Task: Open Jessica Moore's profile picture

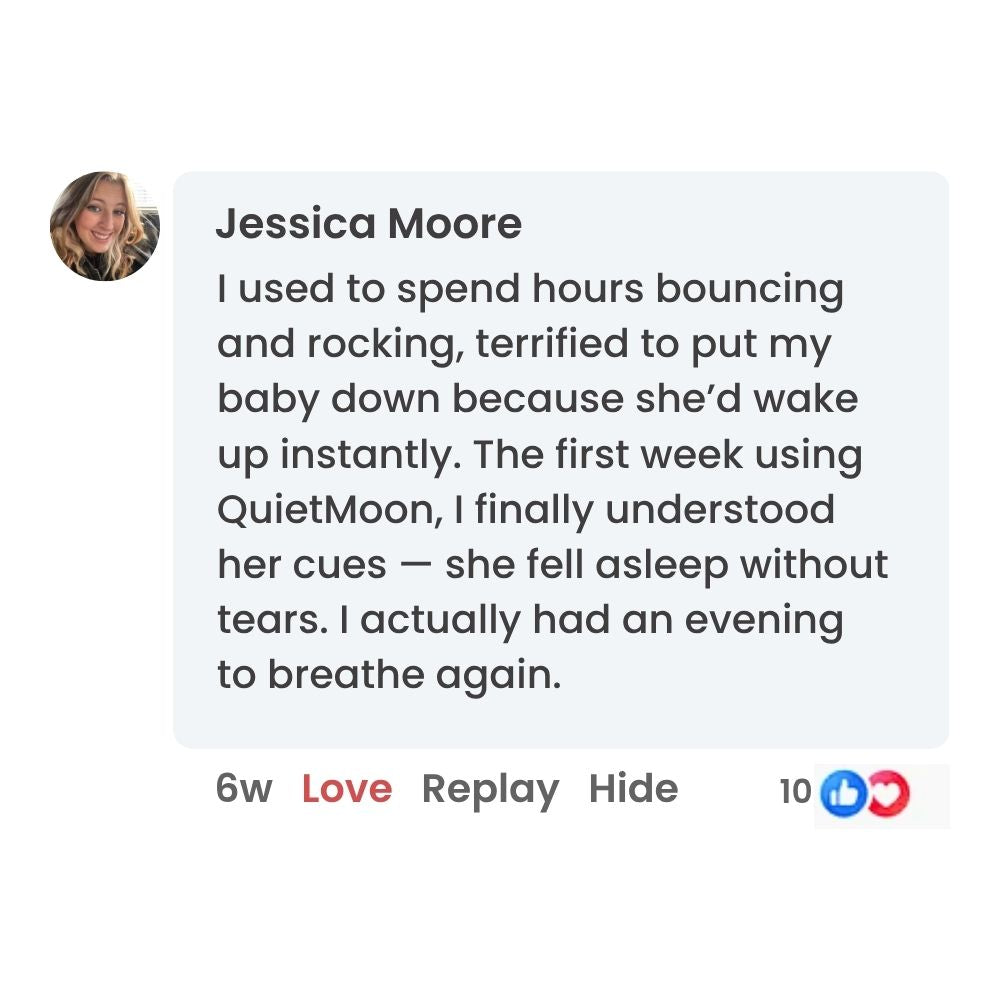Action: pos(105,226)
